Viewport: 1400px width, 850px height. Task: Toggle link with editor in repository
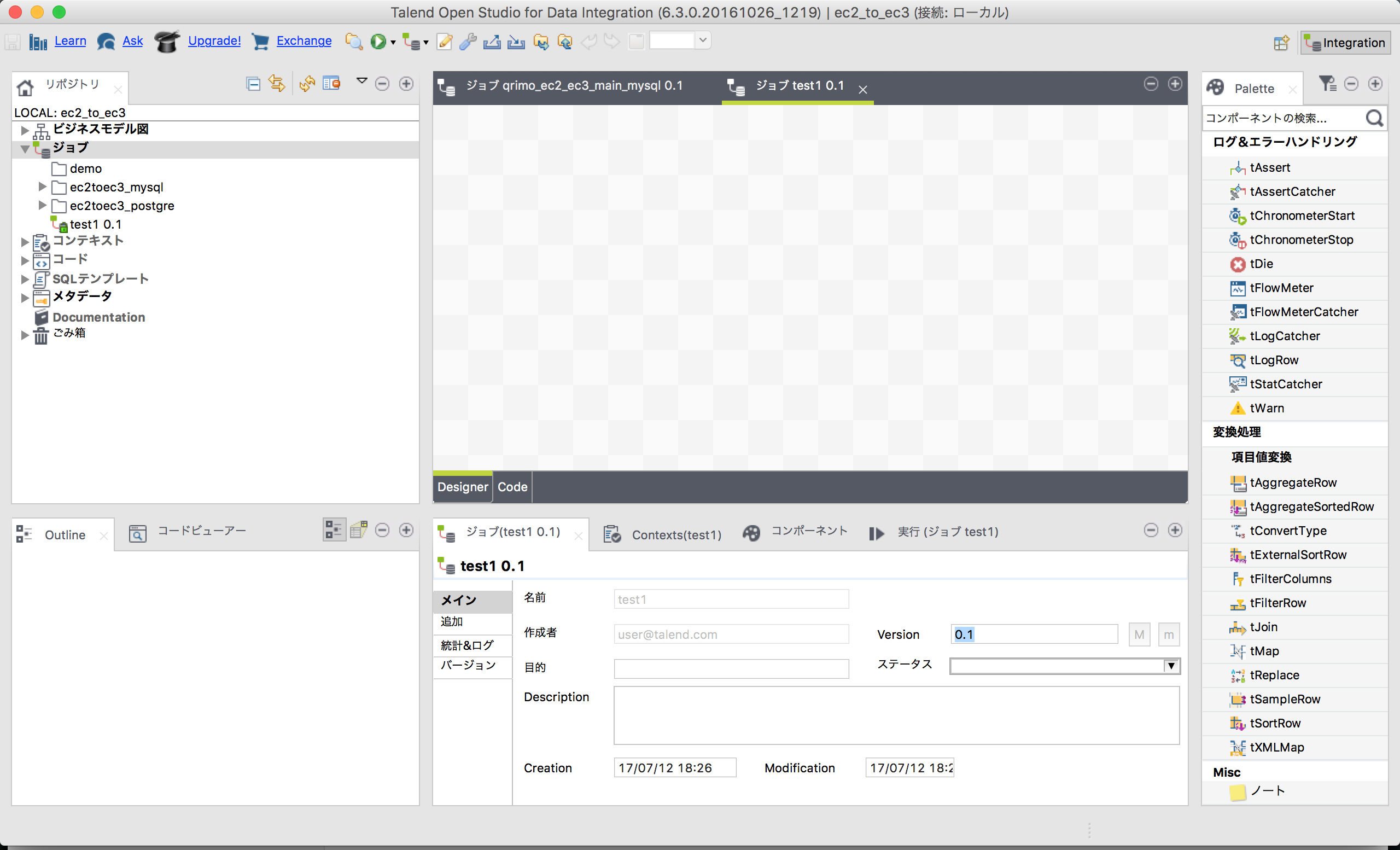[277, 84]
